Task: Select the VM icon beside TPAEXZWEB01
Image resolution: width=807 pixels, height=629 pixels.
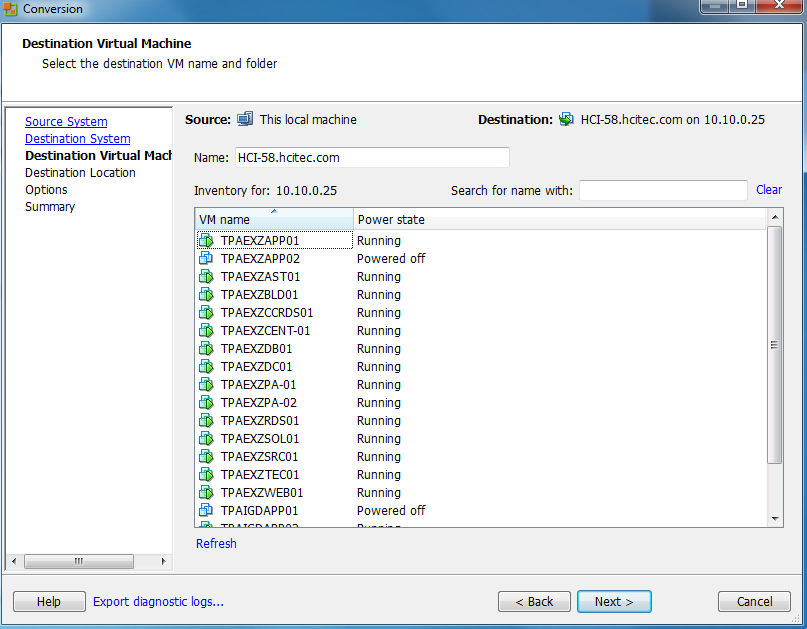Action: (x=206, y=492)
